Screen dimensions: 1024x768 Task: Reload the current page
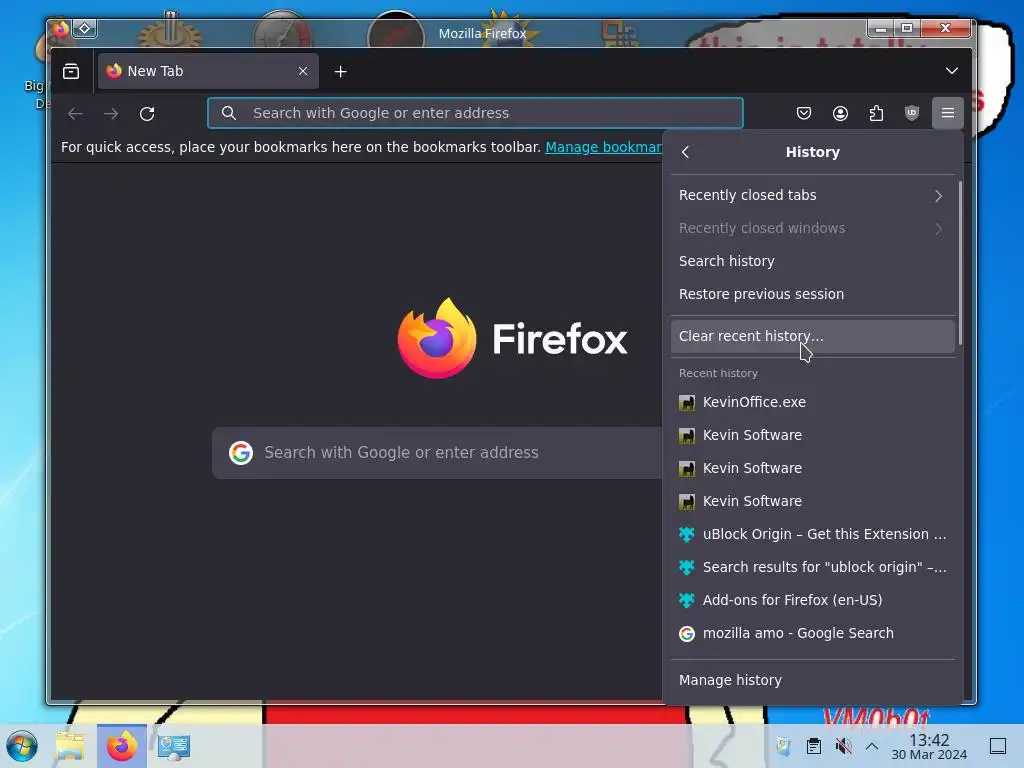147,114
